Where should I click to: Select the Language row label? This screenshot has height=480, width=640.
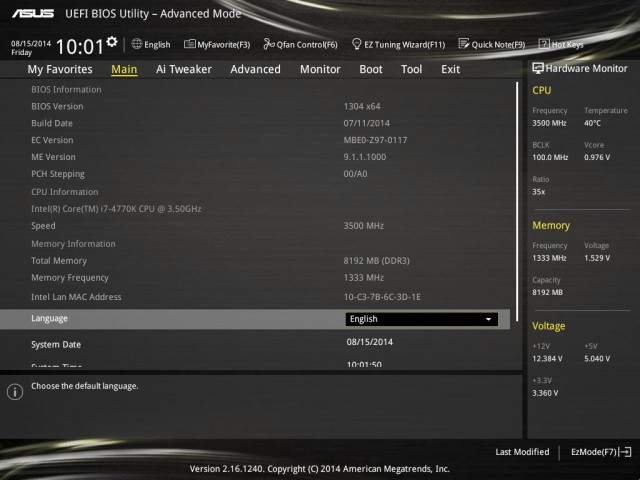49,318
